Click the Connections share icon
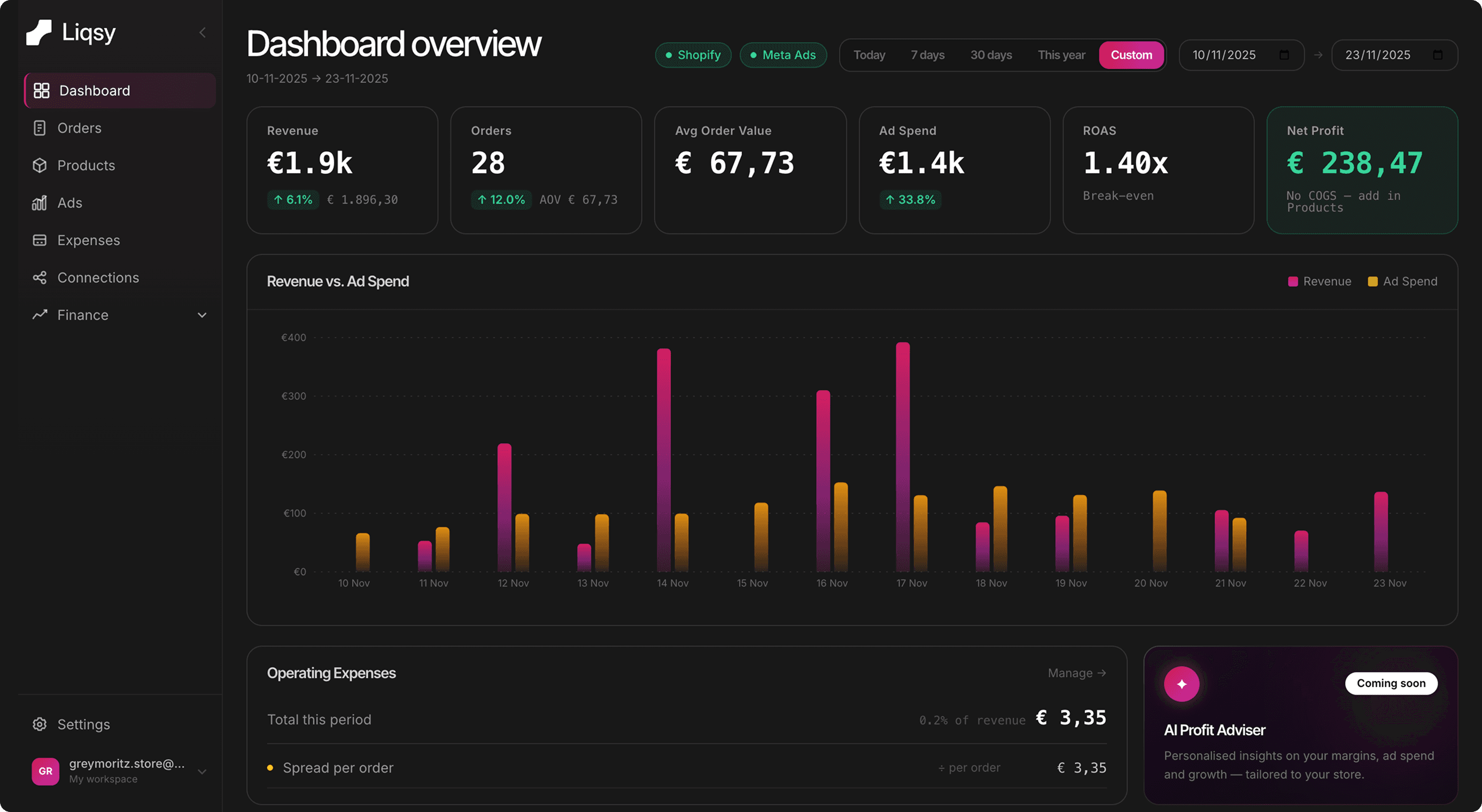The height and width of the screenshot is (812, 1482). click(39, 277)
